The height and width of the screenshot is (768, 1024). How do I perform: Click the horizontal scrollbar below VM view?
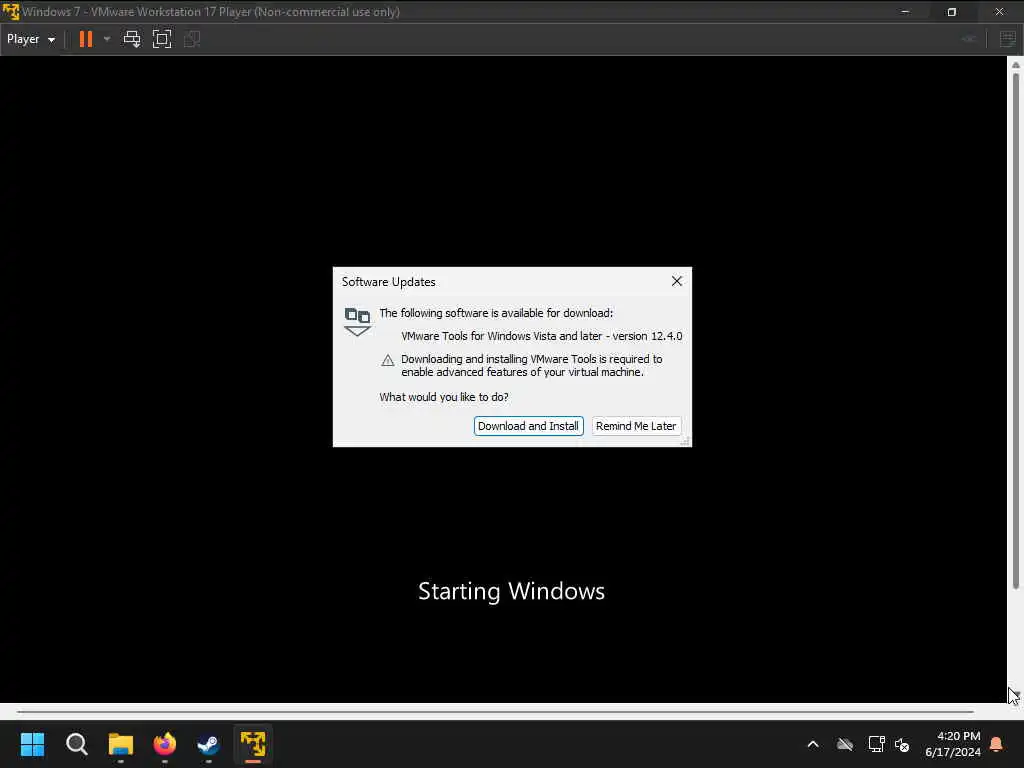(495, 711)
